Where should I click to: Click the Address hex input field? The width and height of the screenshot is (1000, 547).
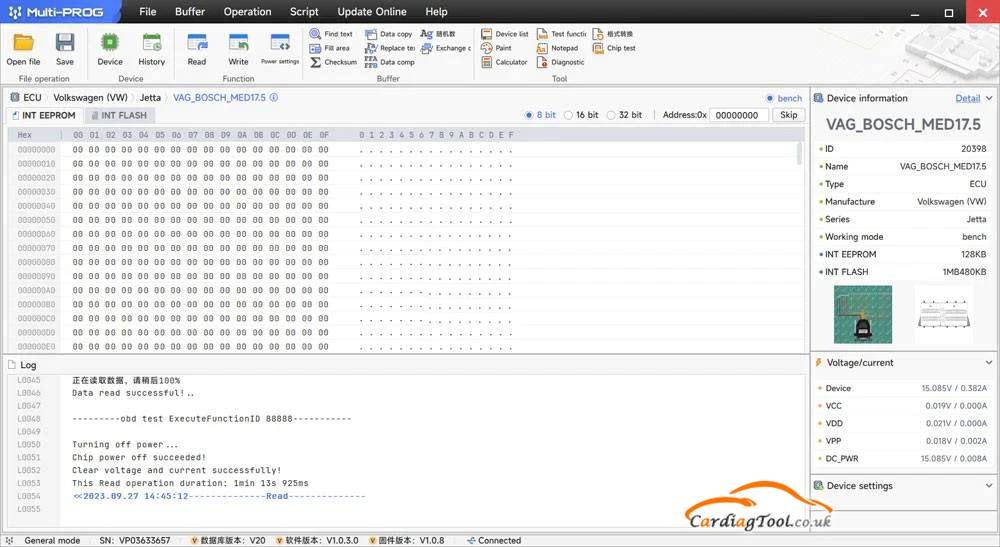pos(740,115)
